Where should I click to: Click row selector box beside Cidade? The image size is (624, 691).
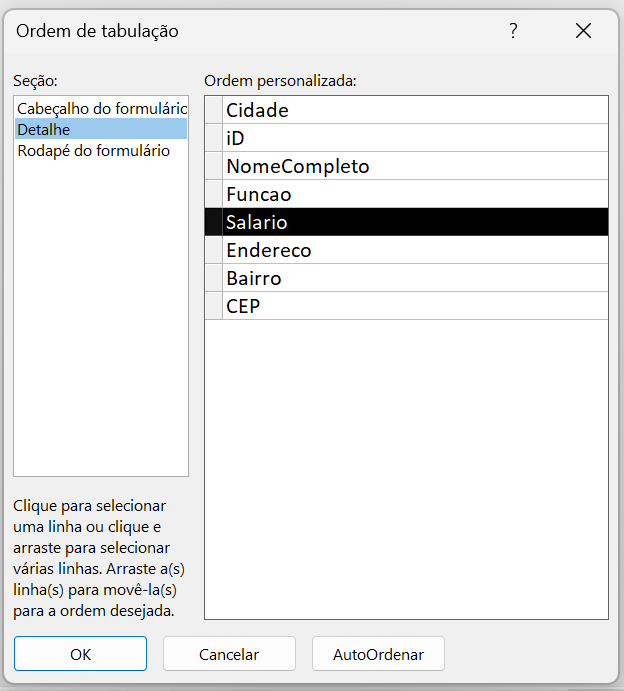click(213, 110)
